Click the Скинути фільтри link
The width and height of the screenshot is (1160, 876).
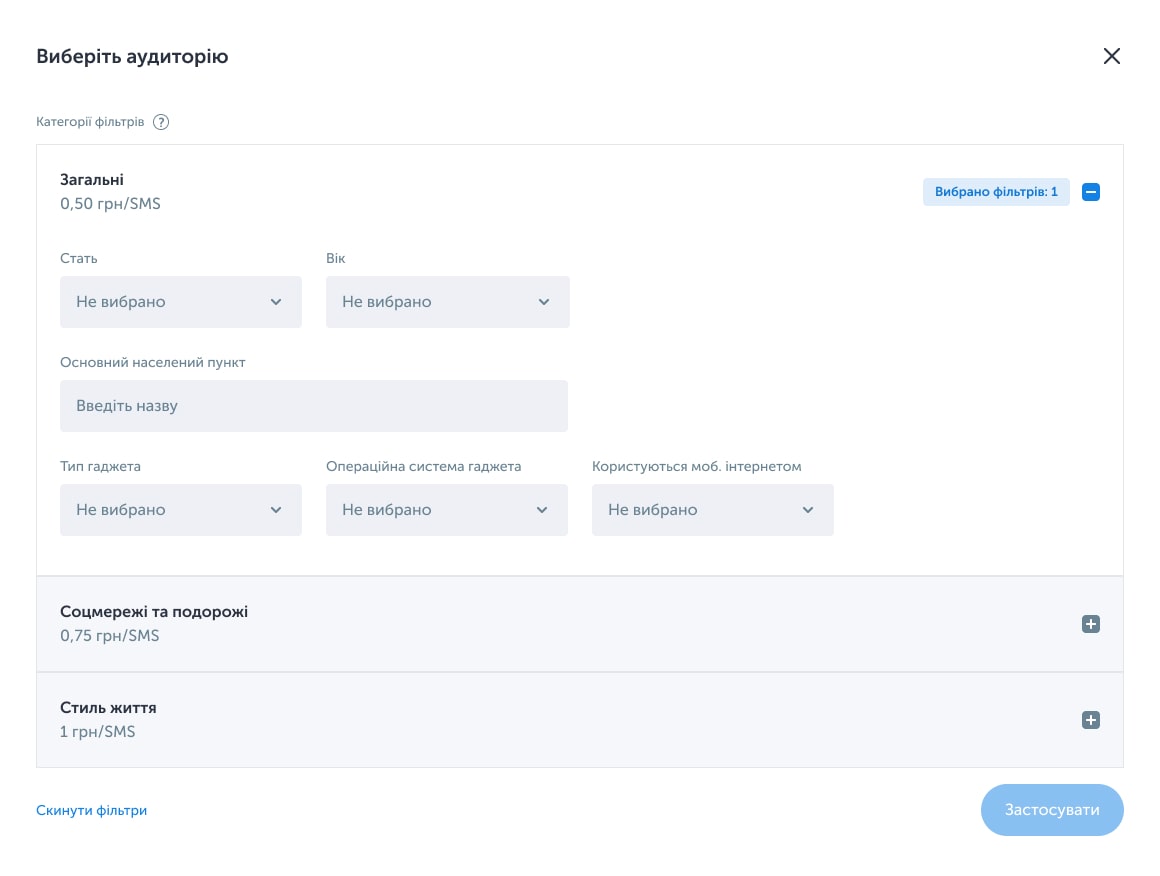[x=92, y=810]
